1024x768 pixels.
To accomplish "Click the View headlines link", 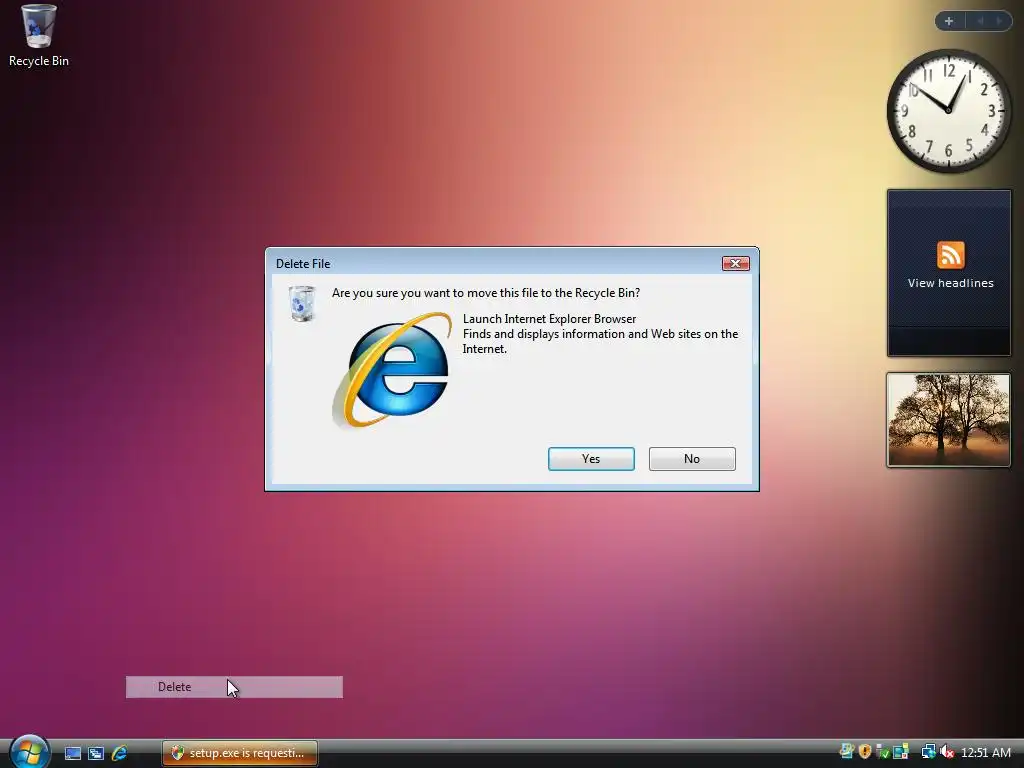I will (x=950, y=283).
